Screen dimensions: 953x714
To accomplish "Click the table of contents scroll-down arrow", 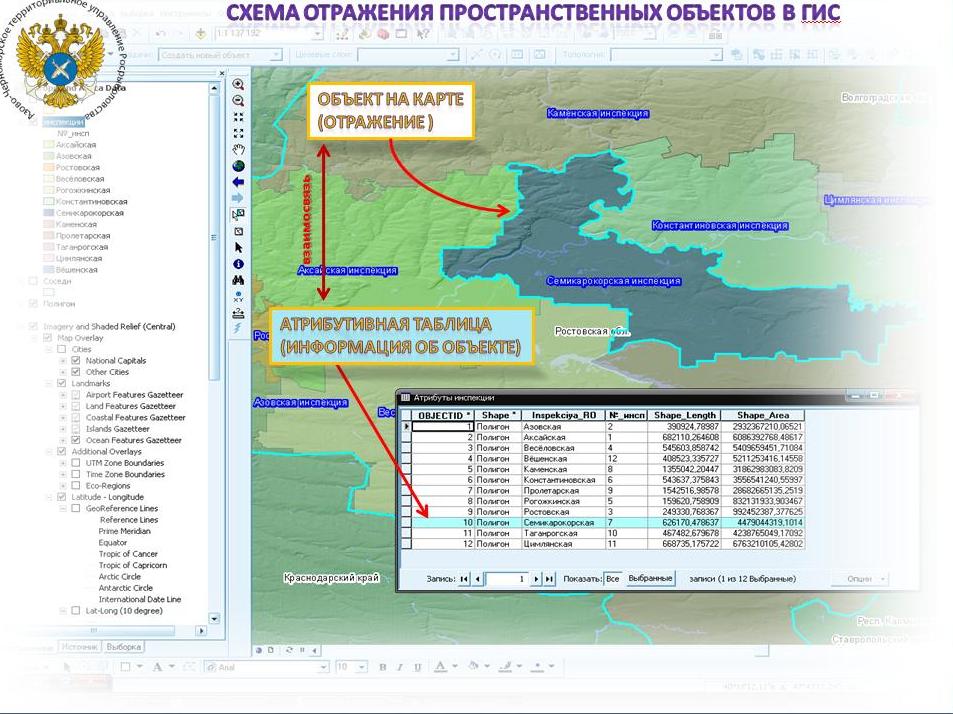I will pos(214,619).
